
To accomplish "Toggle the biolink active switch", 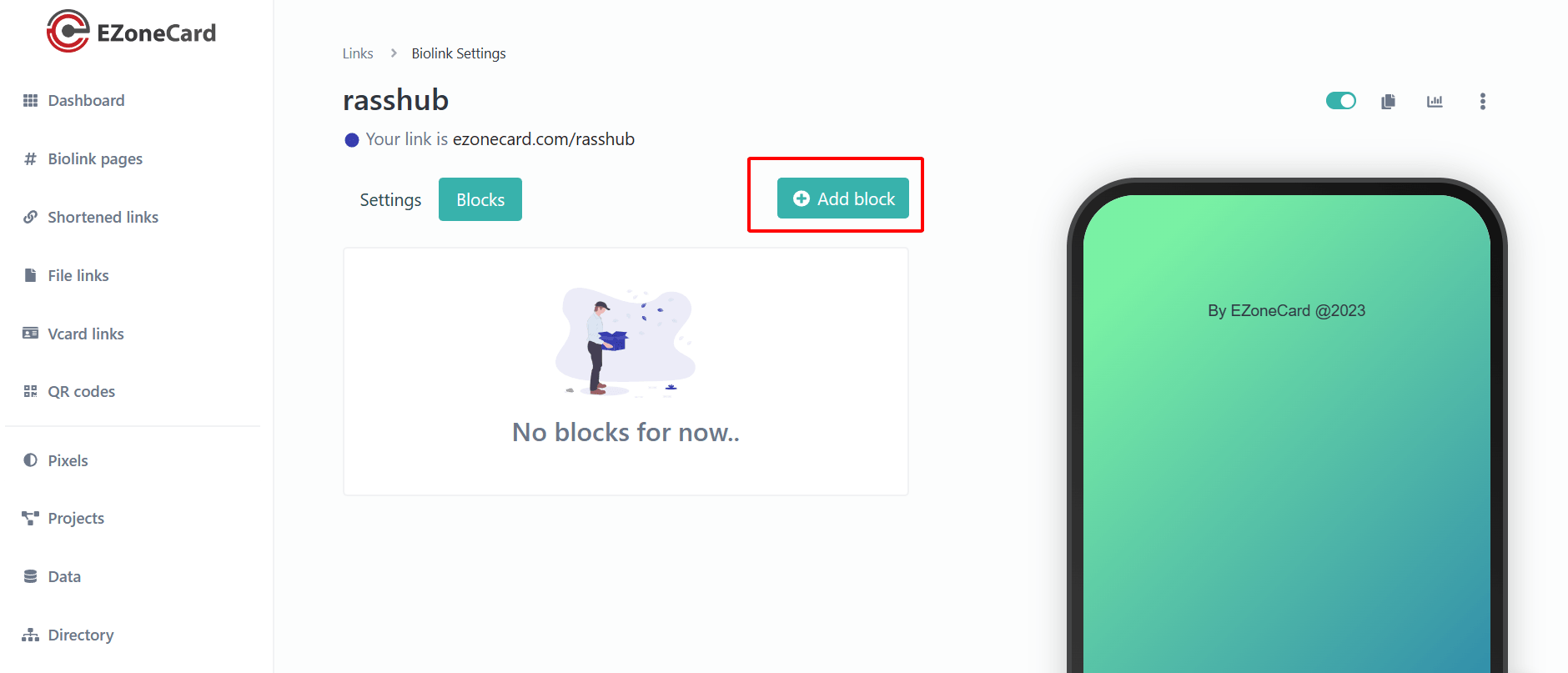I will tap(1341, 101).
